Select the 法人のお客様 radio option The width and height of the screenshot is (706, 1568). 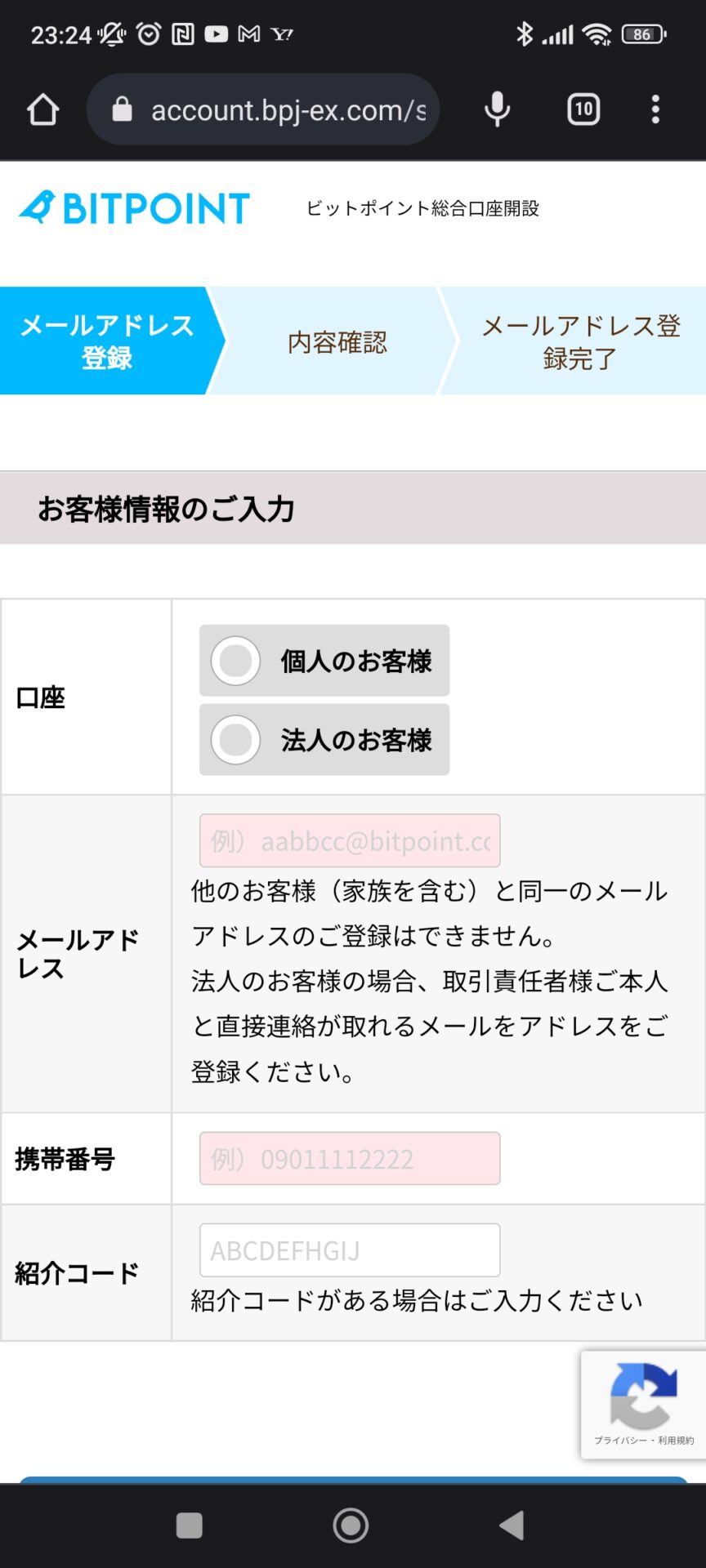[324, 740]
